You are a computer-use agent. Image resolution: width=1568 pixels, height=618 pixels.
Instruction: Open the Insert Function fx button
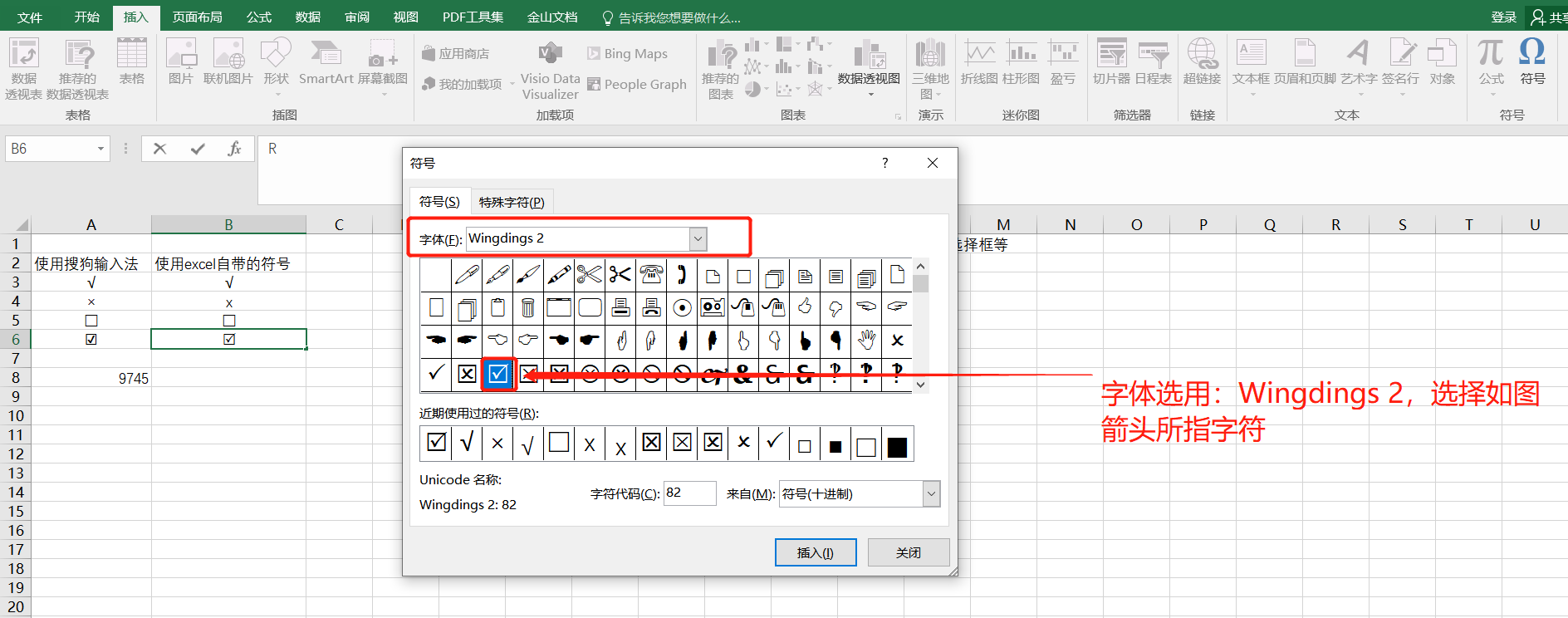pyautogui.click(x=234, y=149)
